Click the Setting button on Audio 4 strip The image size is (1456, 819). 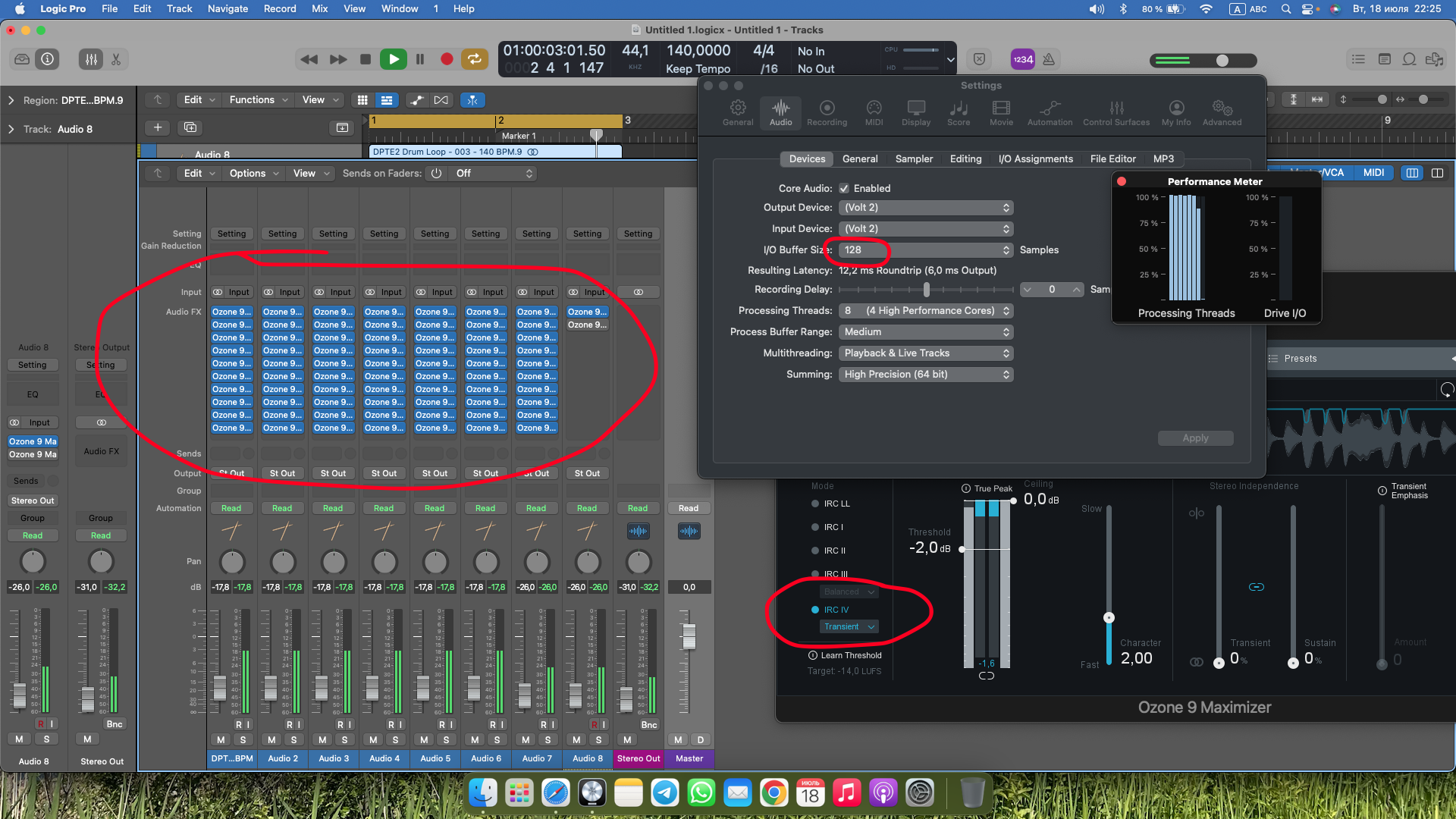click(384, 234)
